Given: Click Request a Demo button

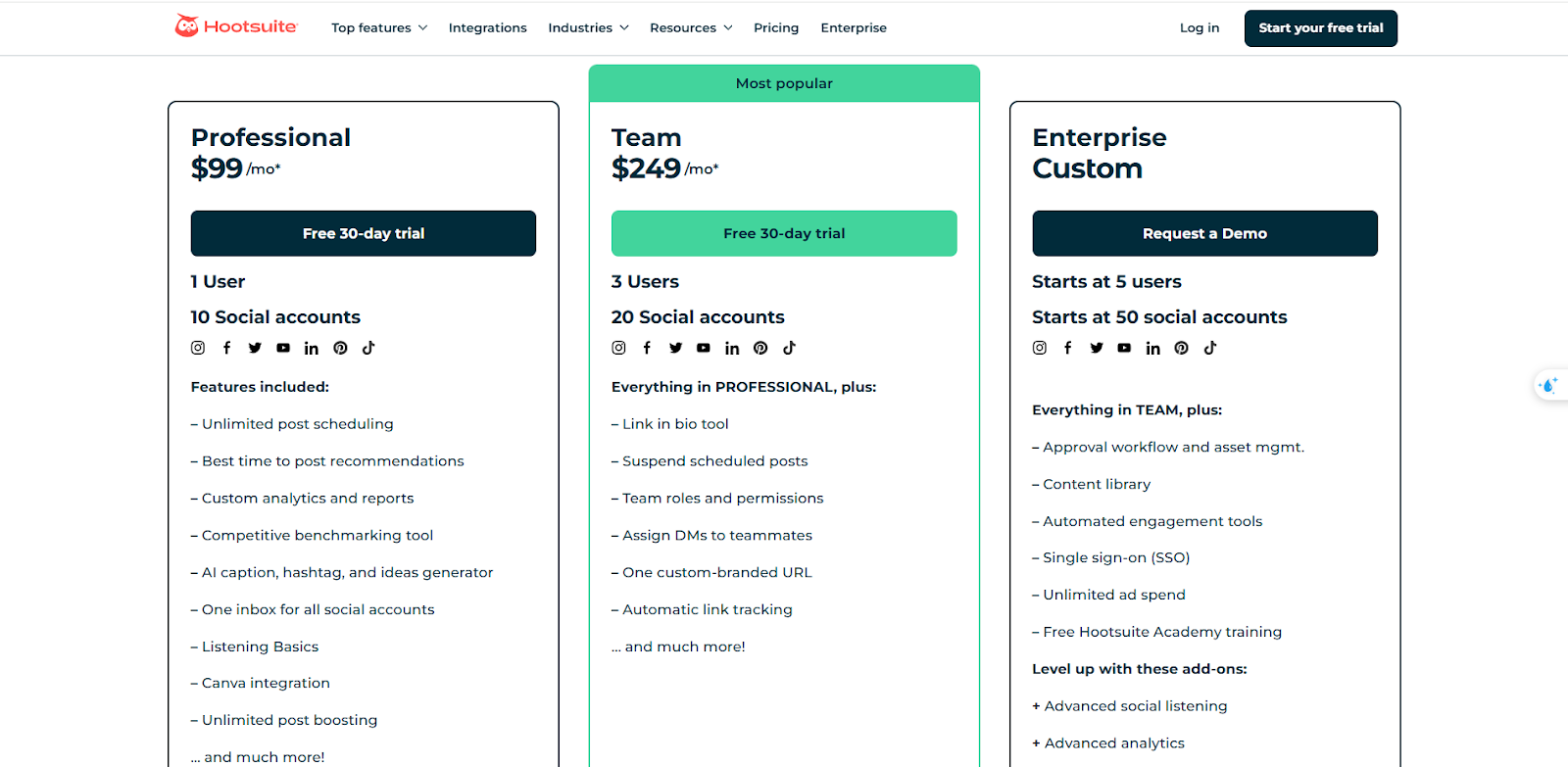Looking at the screenshot, I should click(x=1204, y=233).
